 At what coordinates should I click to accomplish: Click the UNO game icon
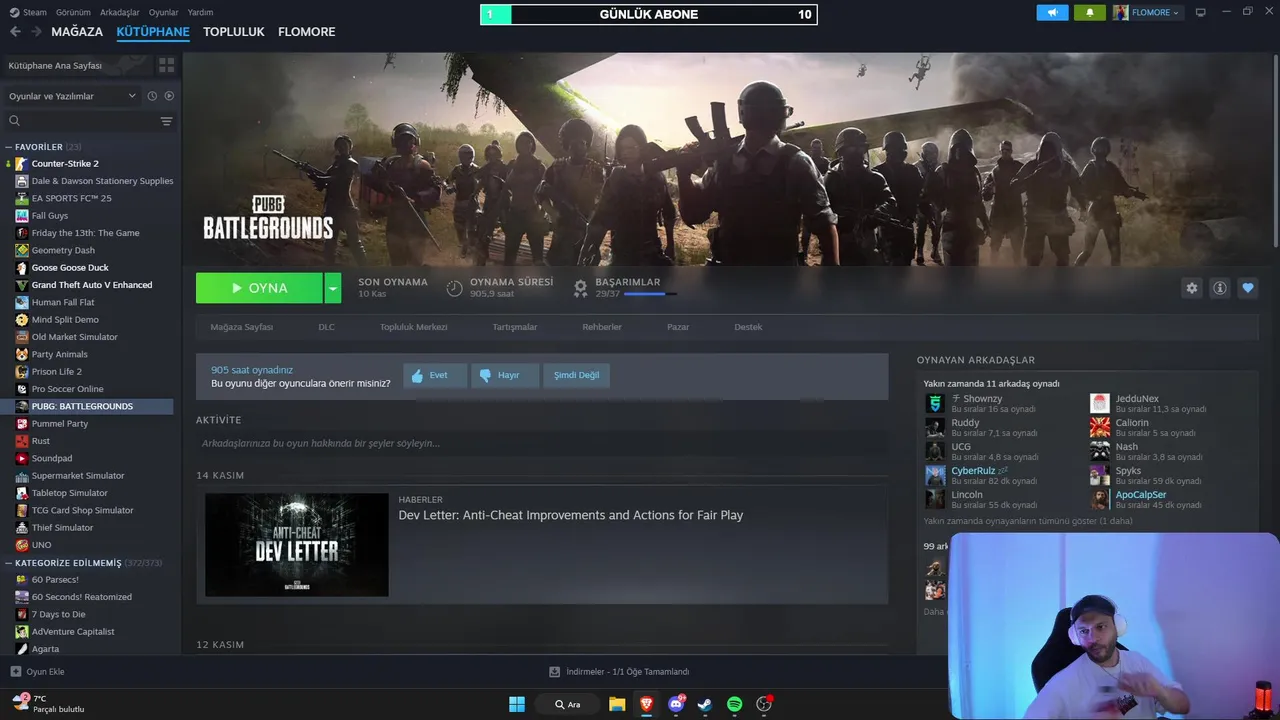22,545
